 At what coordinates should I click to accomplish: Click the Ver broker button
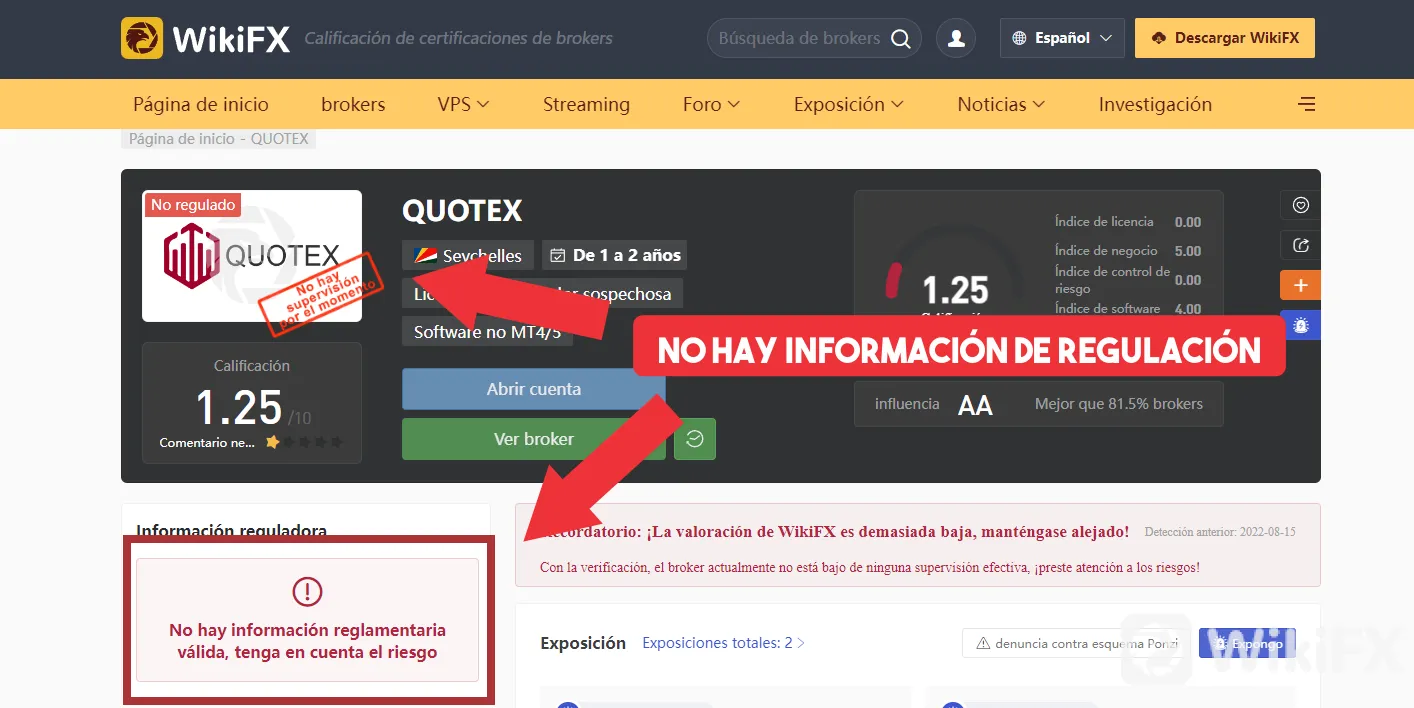coord(534,439)
